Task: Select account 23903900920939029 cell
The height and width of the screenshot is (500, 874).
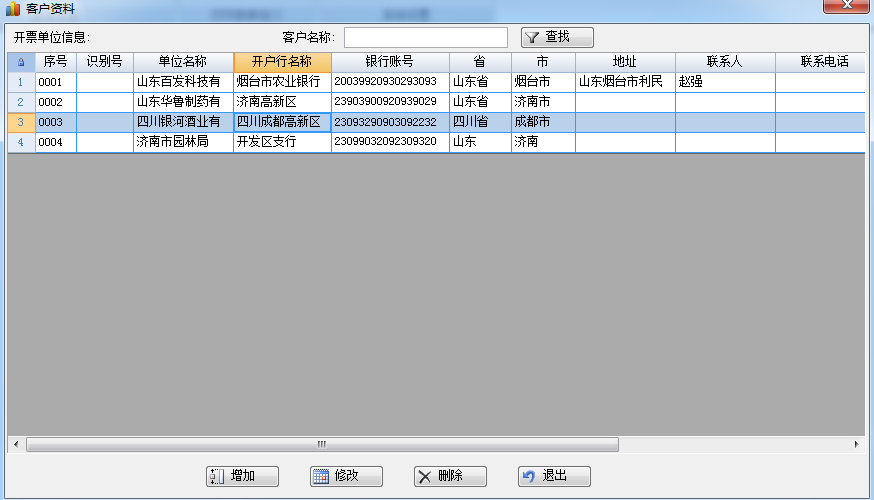Action: pyautogui.click(x=390, y=103)
